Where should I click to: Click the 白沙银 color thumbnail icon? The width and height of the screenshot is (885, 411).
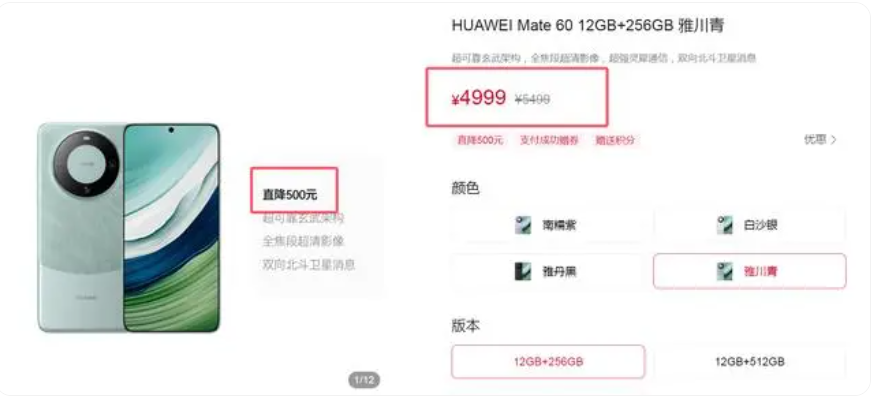(x=725, y=225)
